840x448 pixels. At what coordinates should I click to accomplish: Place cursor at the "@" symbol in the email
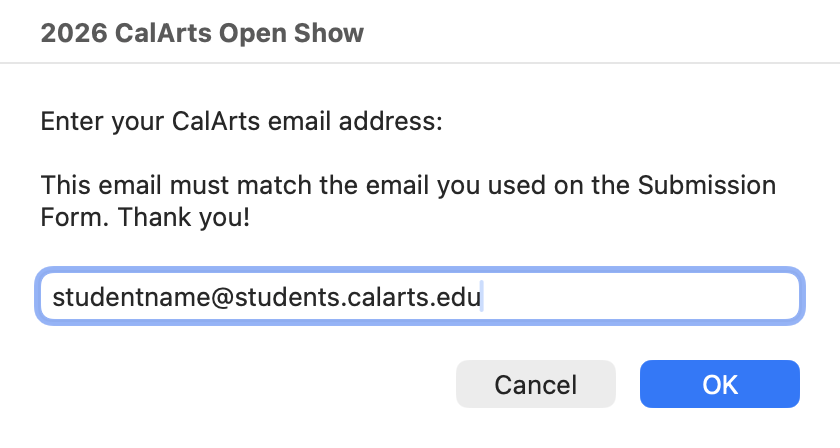click(x=191, y=297)
